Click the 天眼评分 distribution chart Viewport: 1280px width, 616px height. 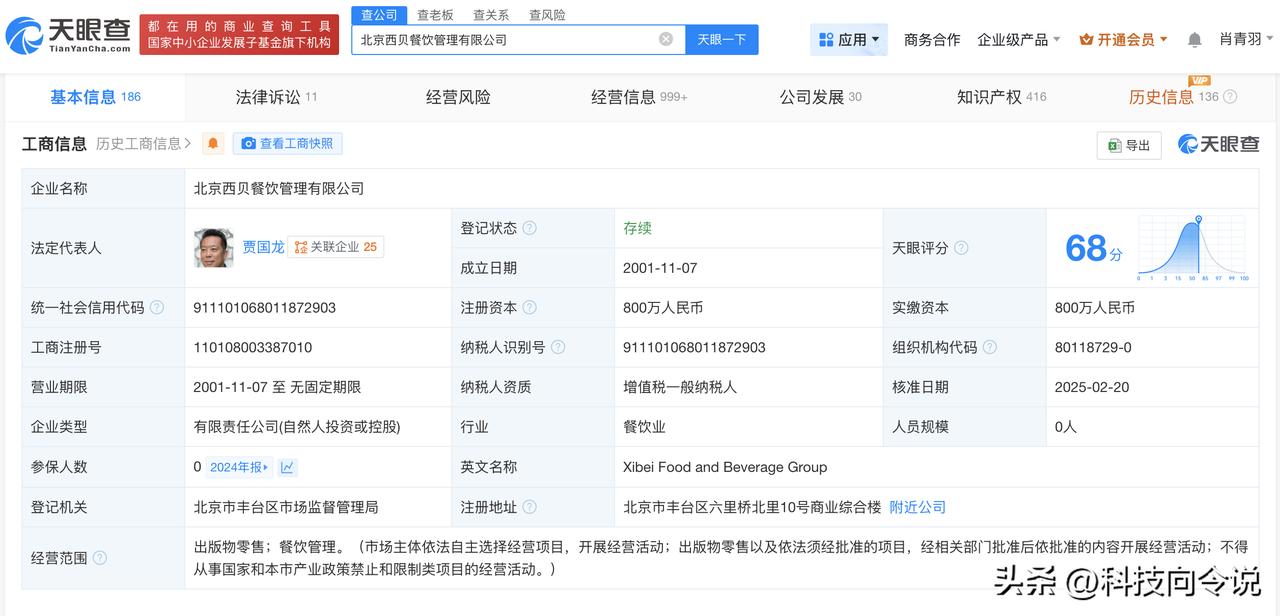coord(1193,248)
